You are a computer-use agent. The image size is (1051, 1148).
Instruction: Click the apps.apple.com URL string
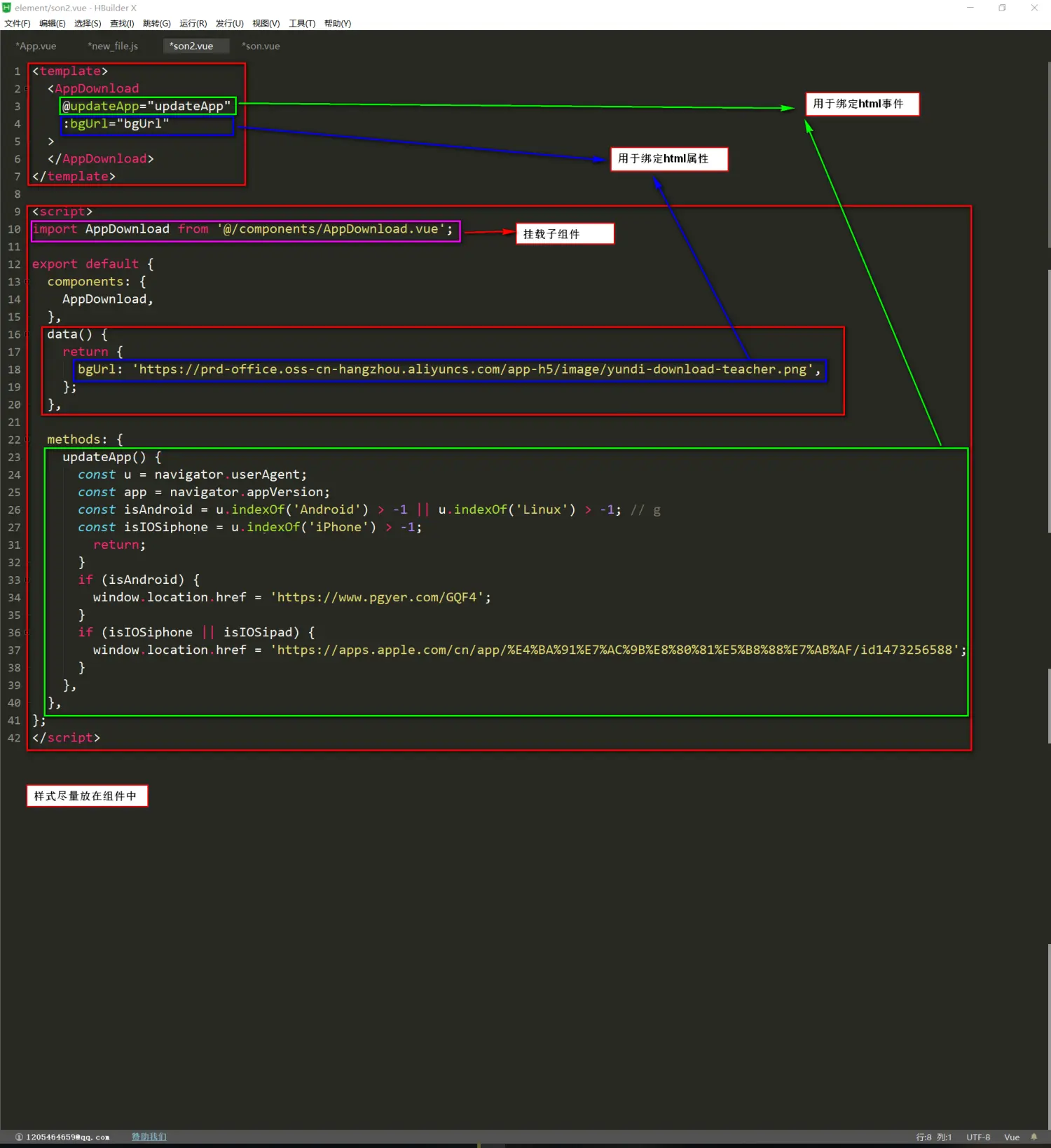[x=614, y=650]
